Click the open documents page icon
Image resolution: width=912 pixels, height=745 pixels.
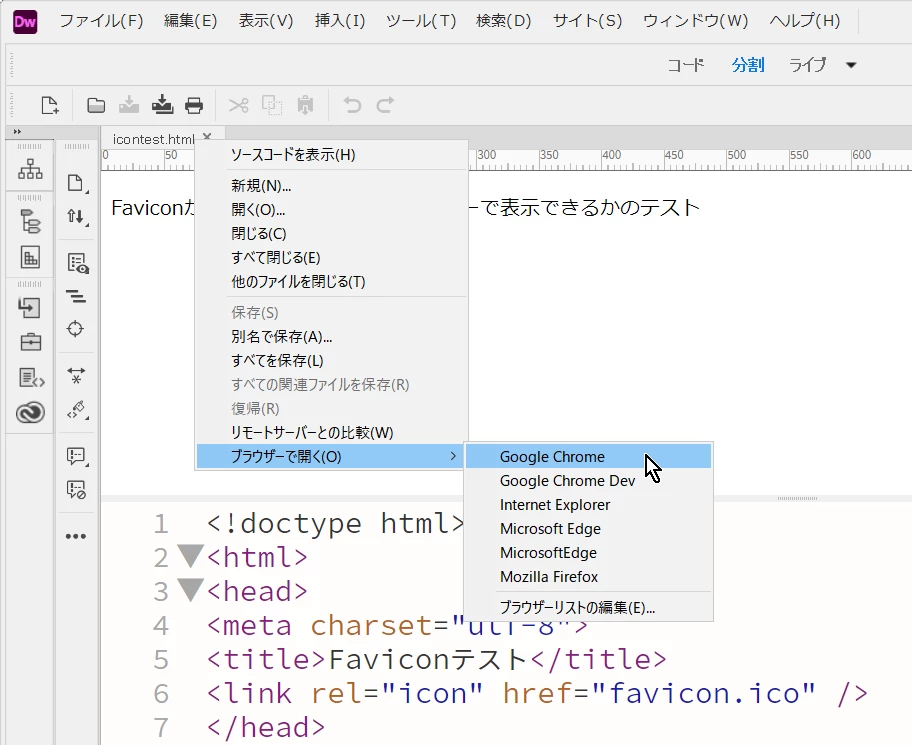tap(76, 183)
